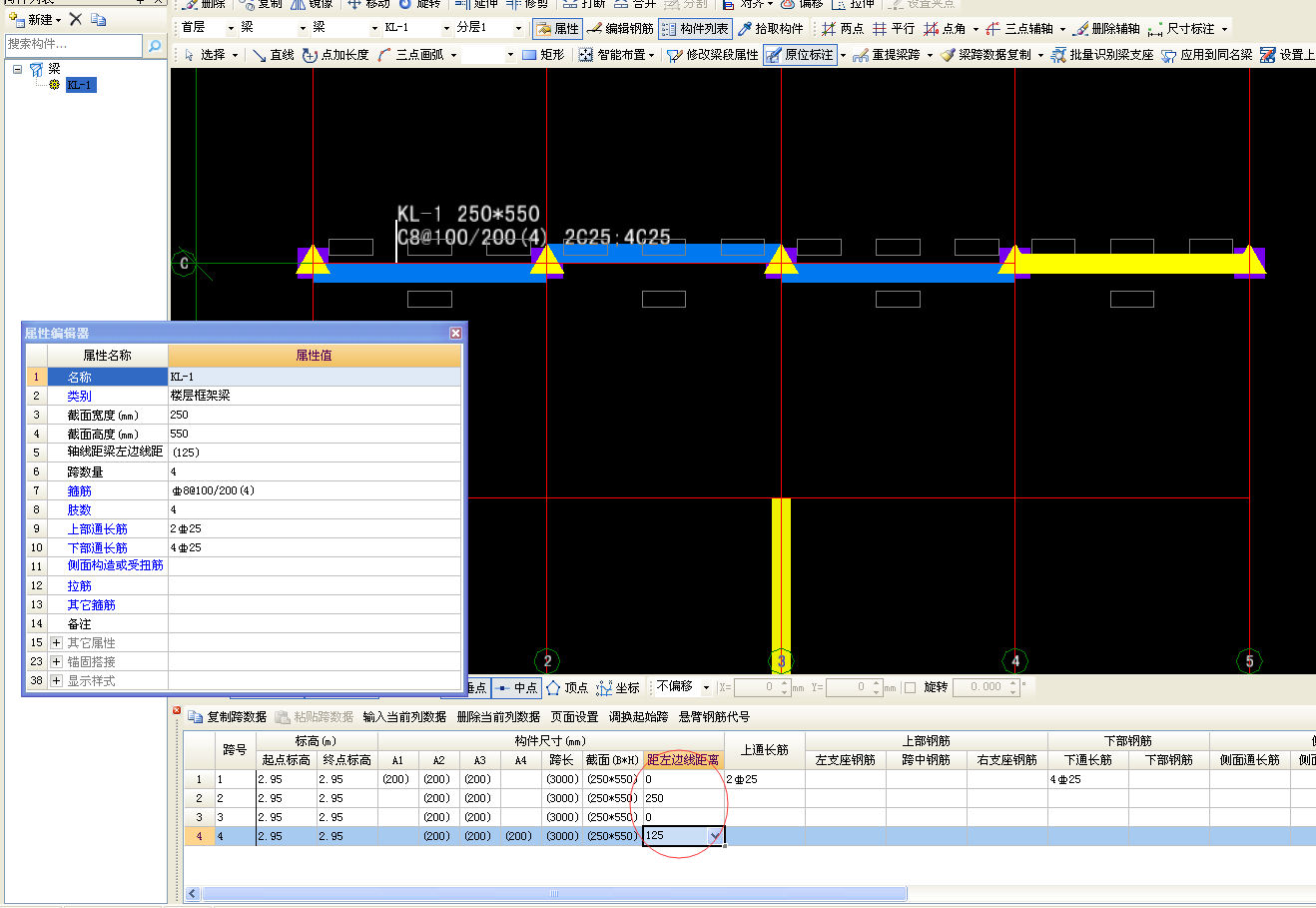Click the search magnifier icon
Image resolution: width=1316 pixels, height=908 pixels.
coord(155,45)
